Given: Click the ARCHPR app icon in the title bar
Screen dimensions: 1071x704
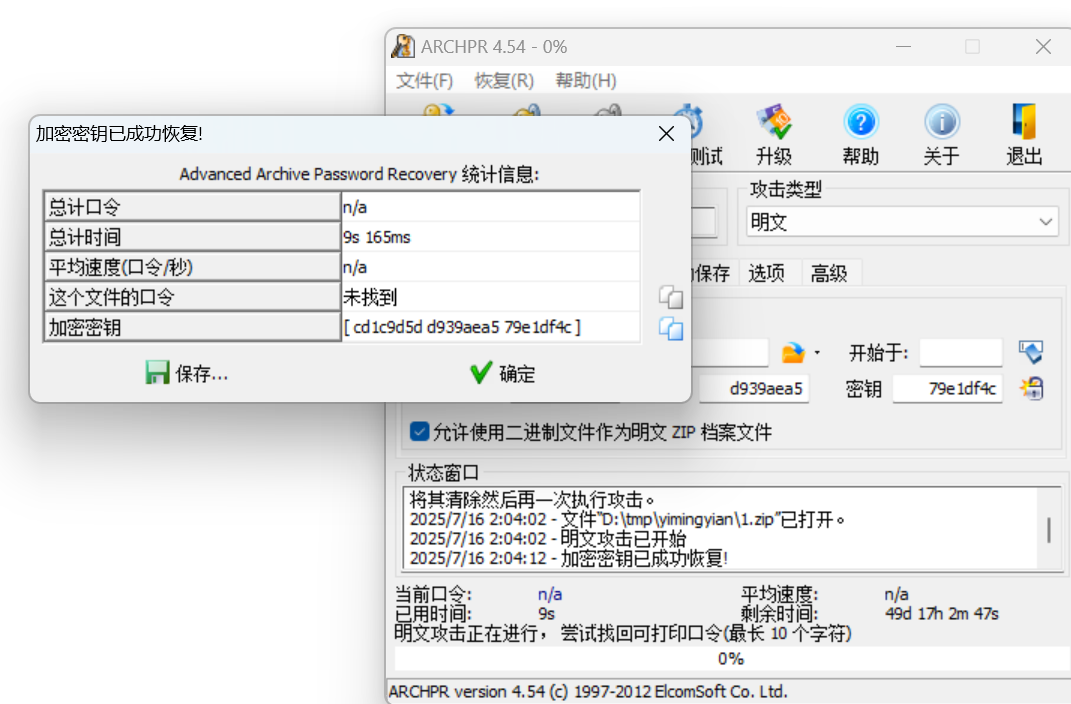Looking at the screenshot, I should pos(403,46).
